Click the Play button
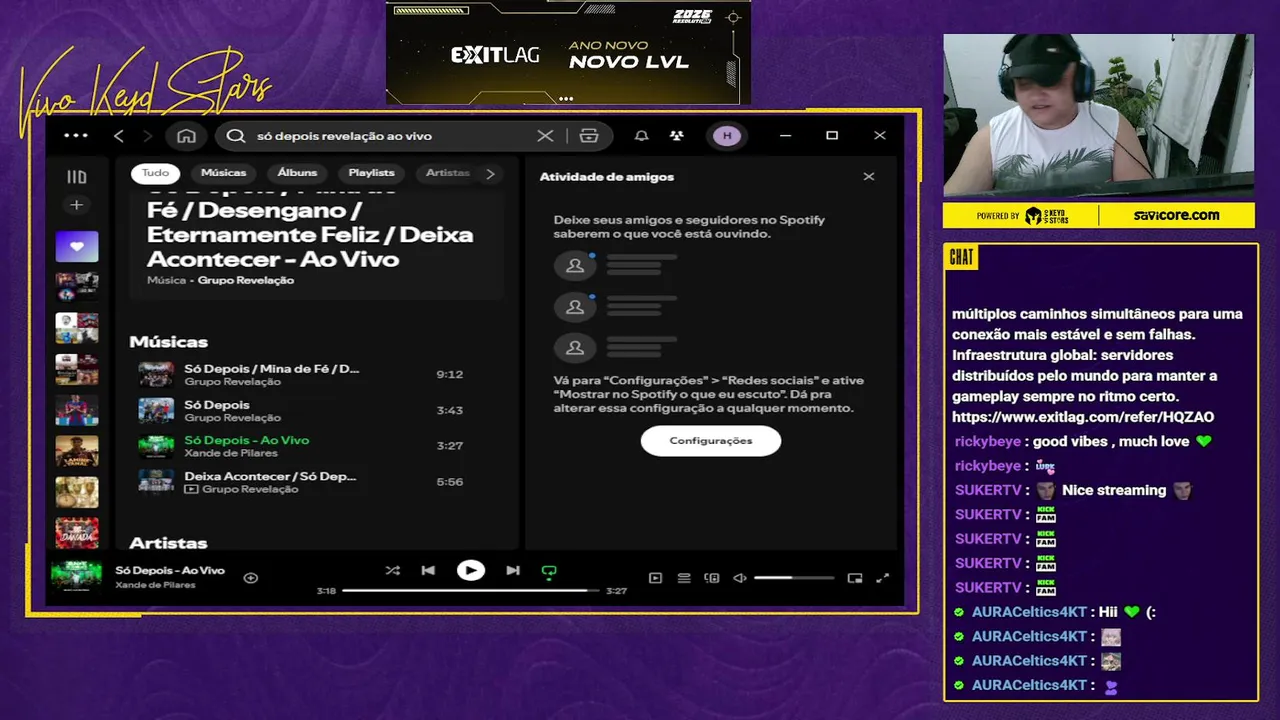This screenshot has height=720, width=1280. (x=471, y=571)
